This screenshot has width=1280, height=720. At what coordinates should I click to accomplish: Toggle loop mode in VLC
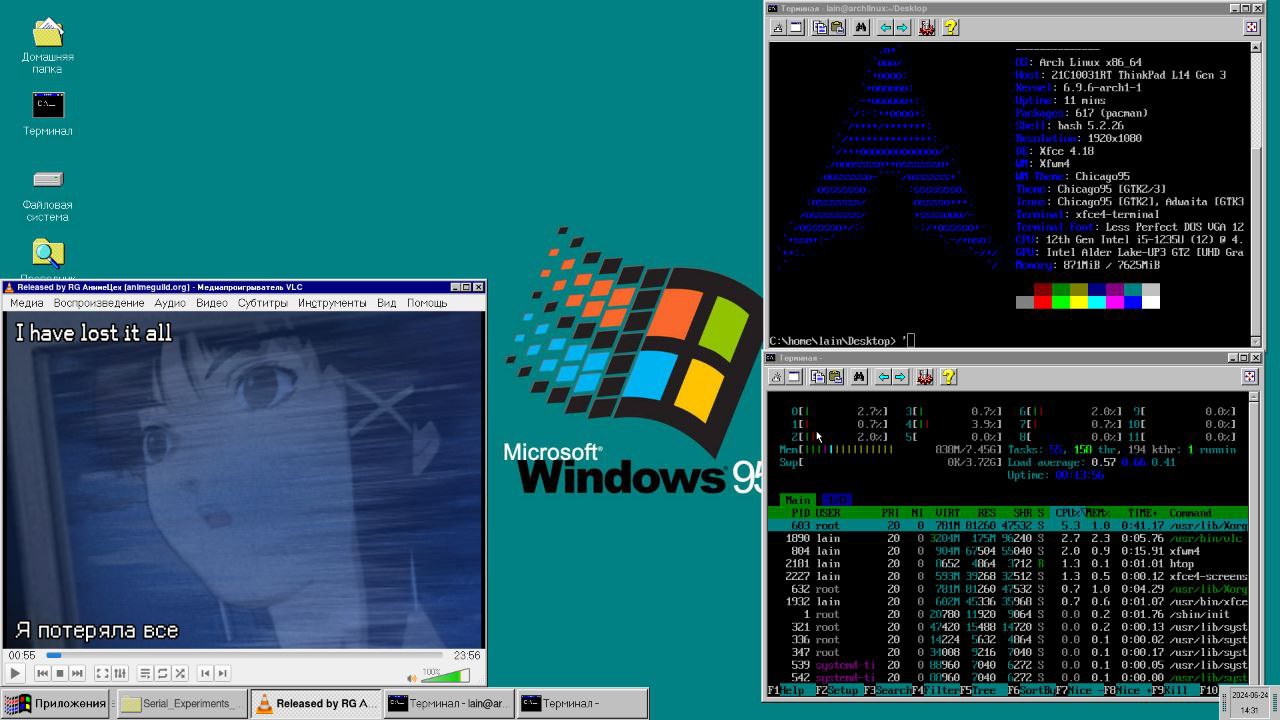(x=162, y=674)
